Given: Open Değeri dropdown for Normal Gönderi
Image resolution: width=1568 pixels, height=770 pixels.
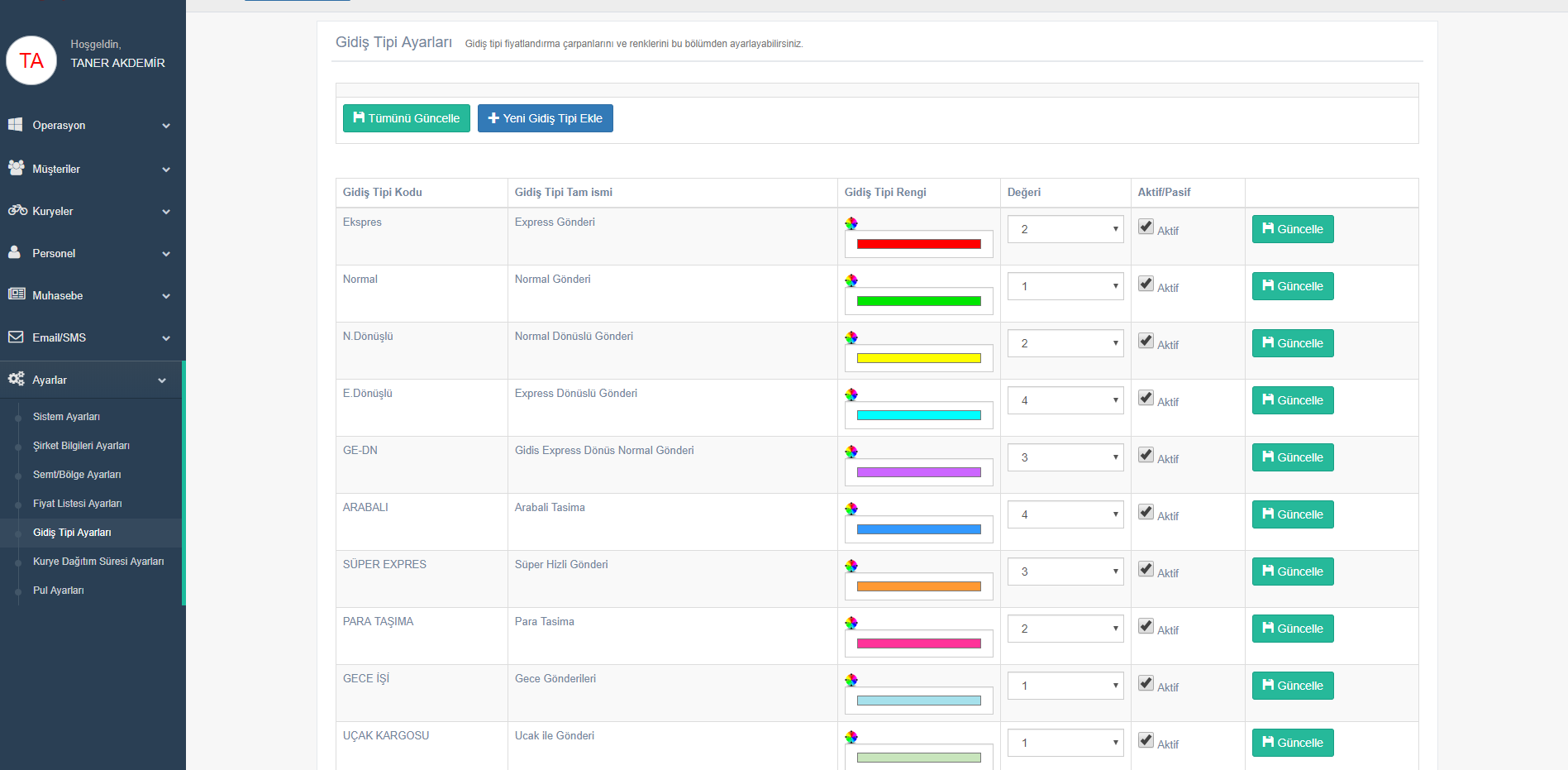Looking at the screenshot, I should tap(1065, 286).
